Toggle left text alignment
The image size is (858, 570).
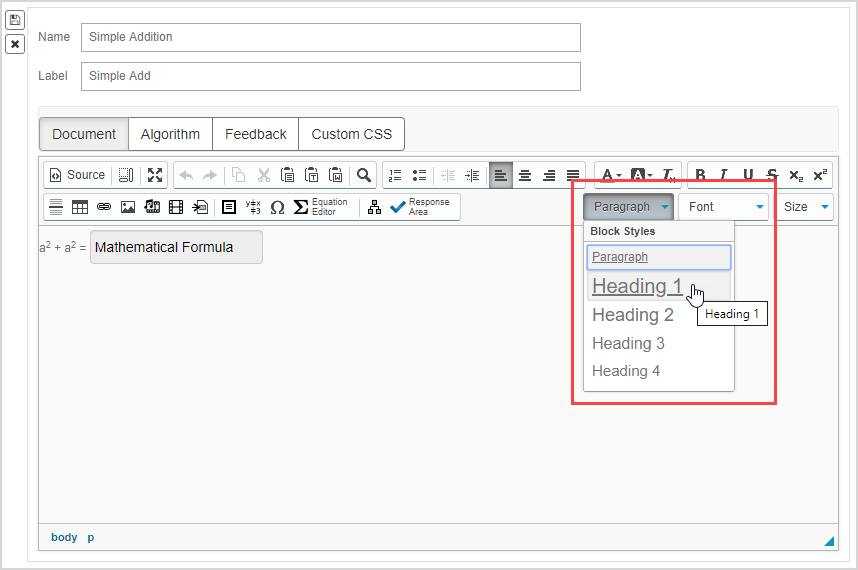[500, 175]
